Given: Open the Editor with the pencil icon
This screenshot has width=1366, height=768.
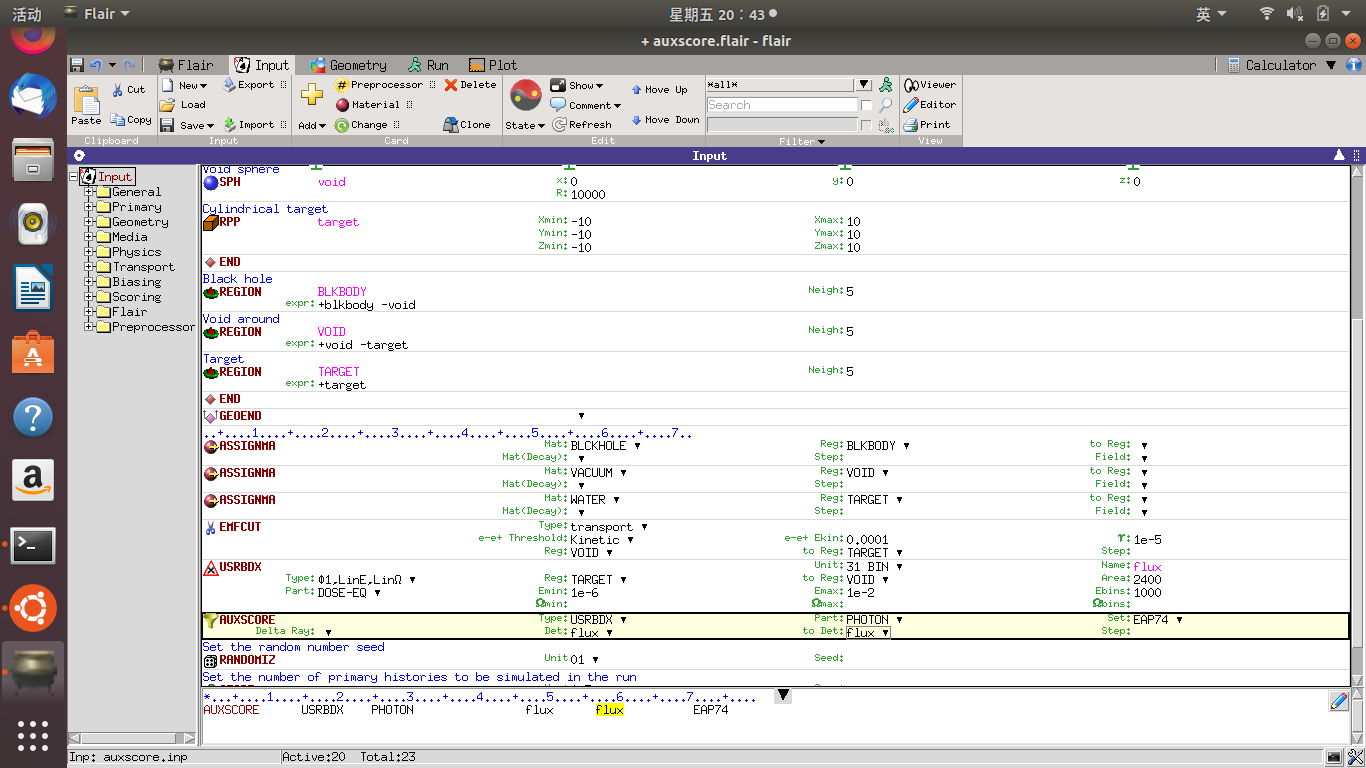Looking at the screenshot, I should (930, 104).
